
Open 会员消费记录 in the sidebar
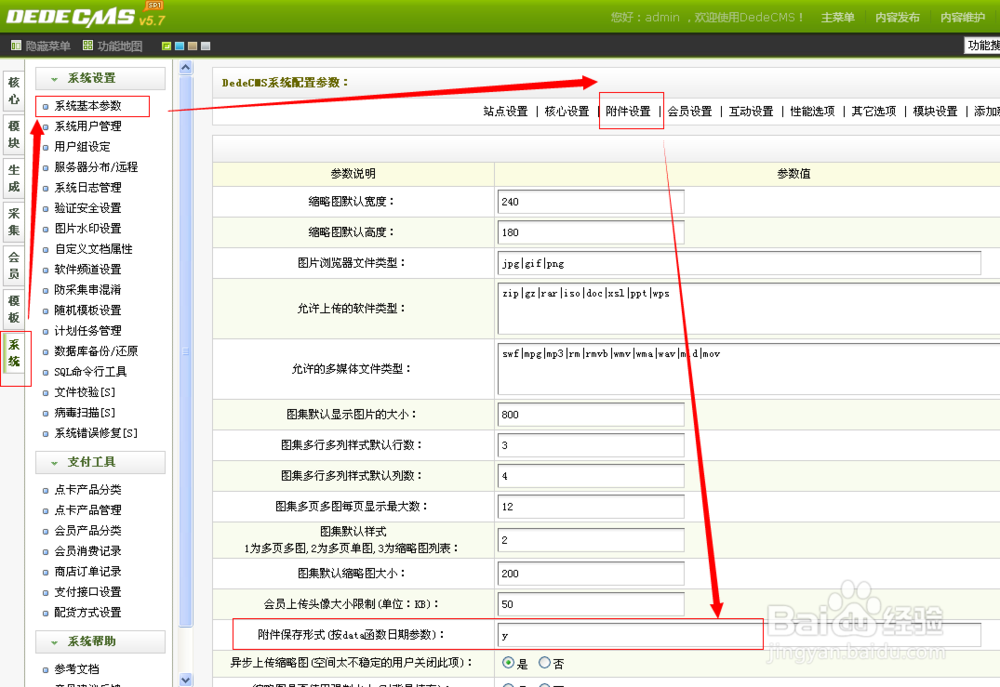tap(87, 551)
